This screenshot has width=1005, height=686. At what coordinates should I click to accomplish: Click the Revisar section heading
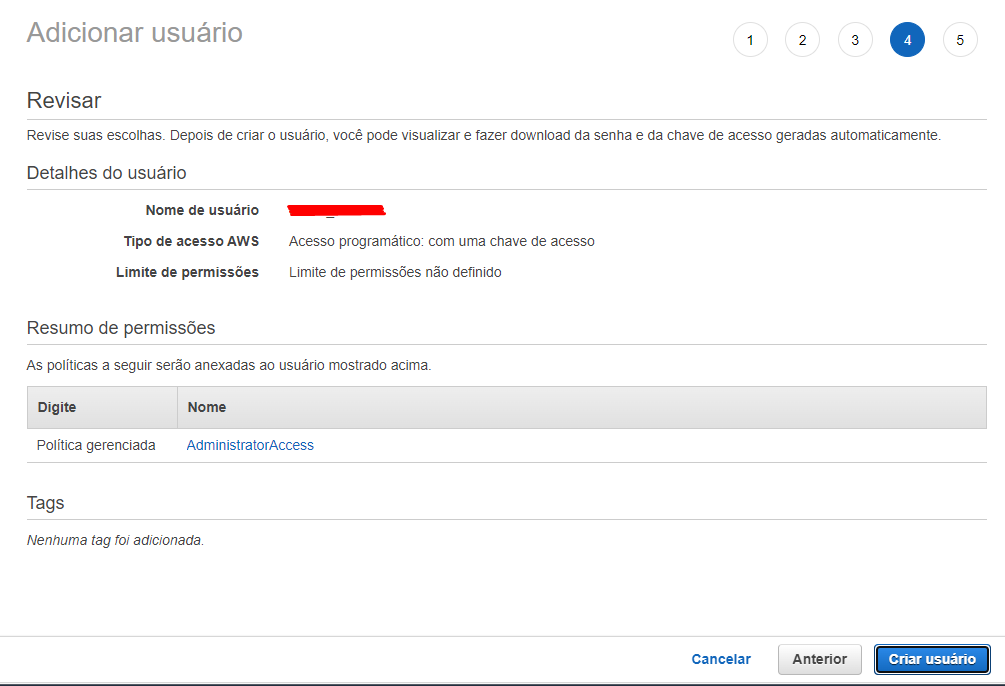click(64, 100)
